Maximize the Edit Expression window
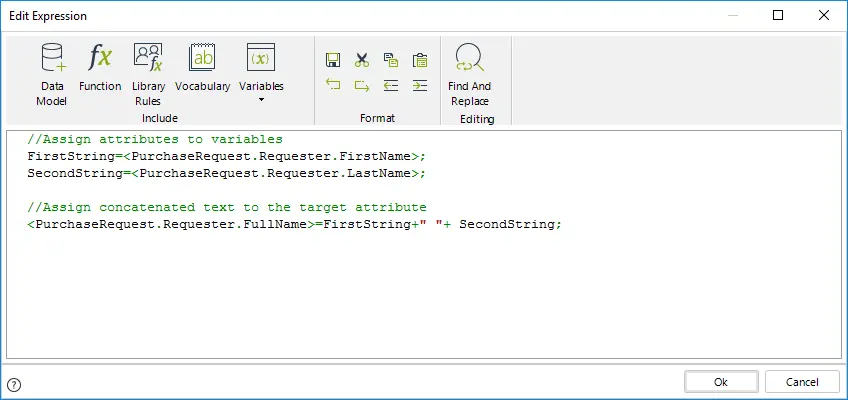848x400 pixels. 778,16
